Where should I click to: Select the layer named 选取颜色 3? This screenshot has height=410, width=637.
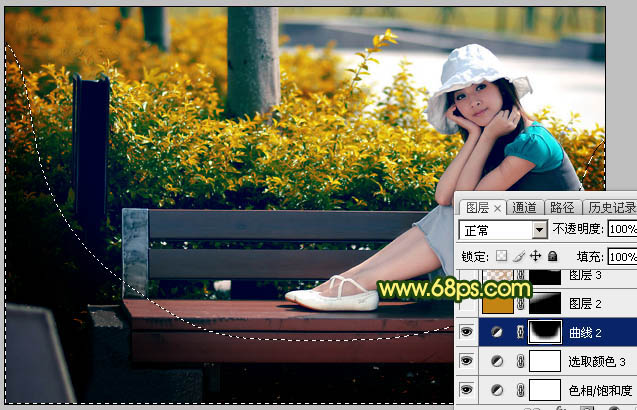pos(596,361)
